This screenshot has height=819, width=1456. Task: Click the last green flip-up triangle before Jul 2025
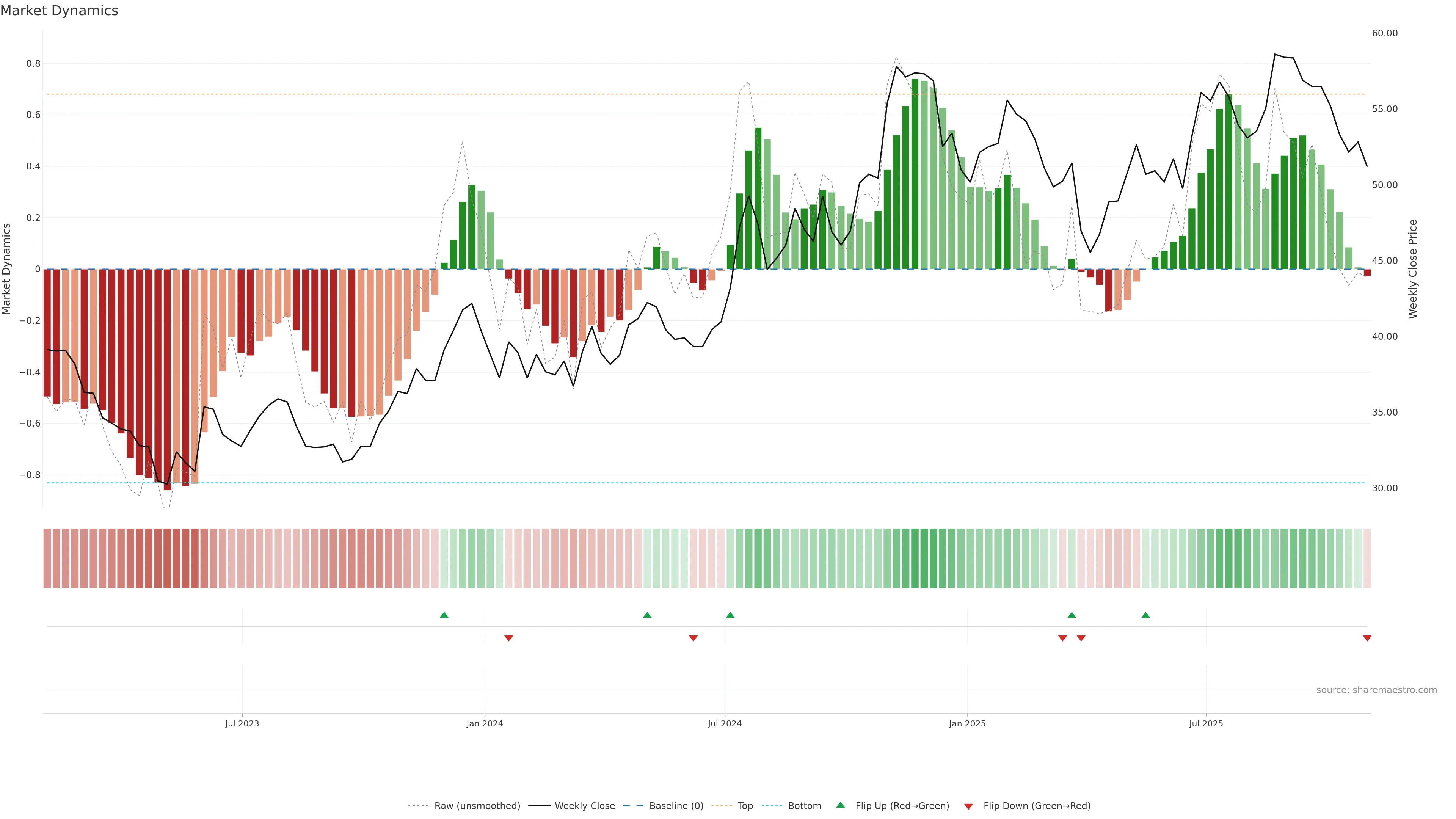pos(1145,615)
